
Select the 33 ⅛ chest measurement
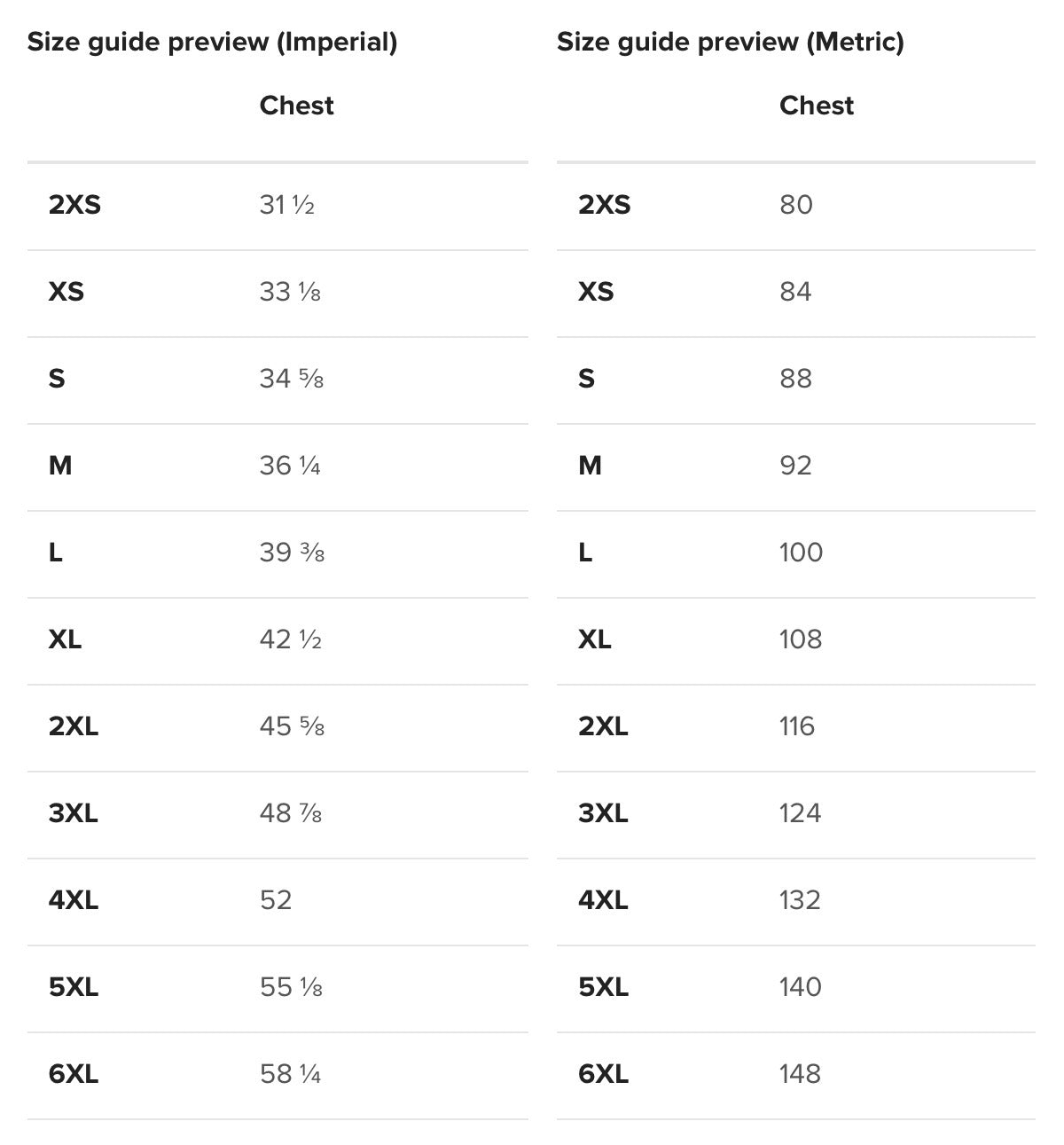(289, 292)
